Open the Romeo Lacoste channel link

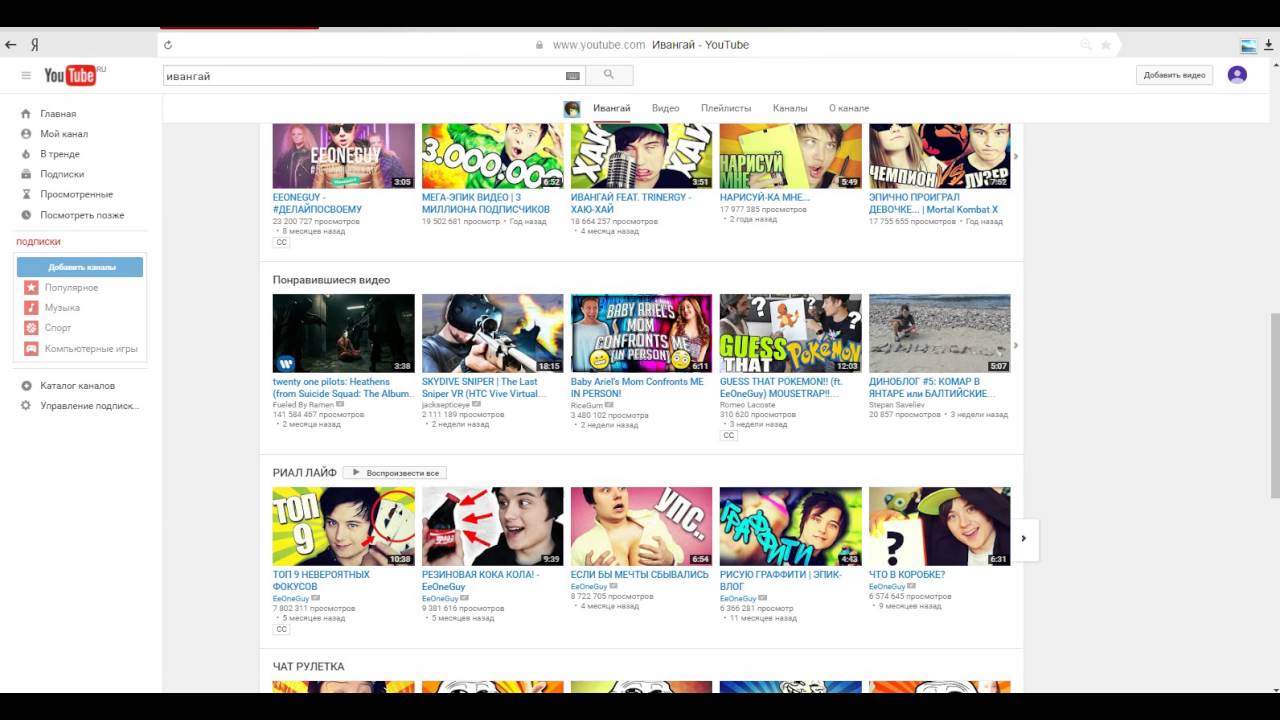click(x=747, y=405)
